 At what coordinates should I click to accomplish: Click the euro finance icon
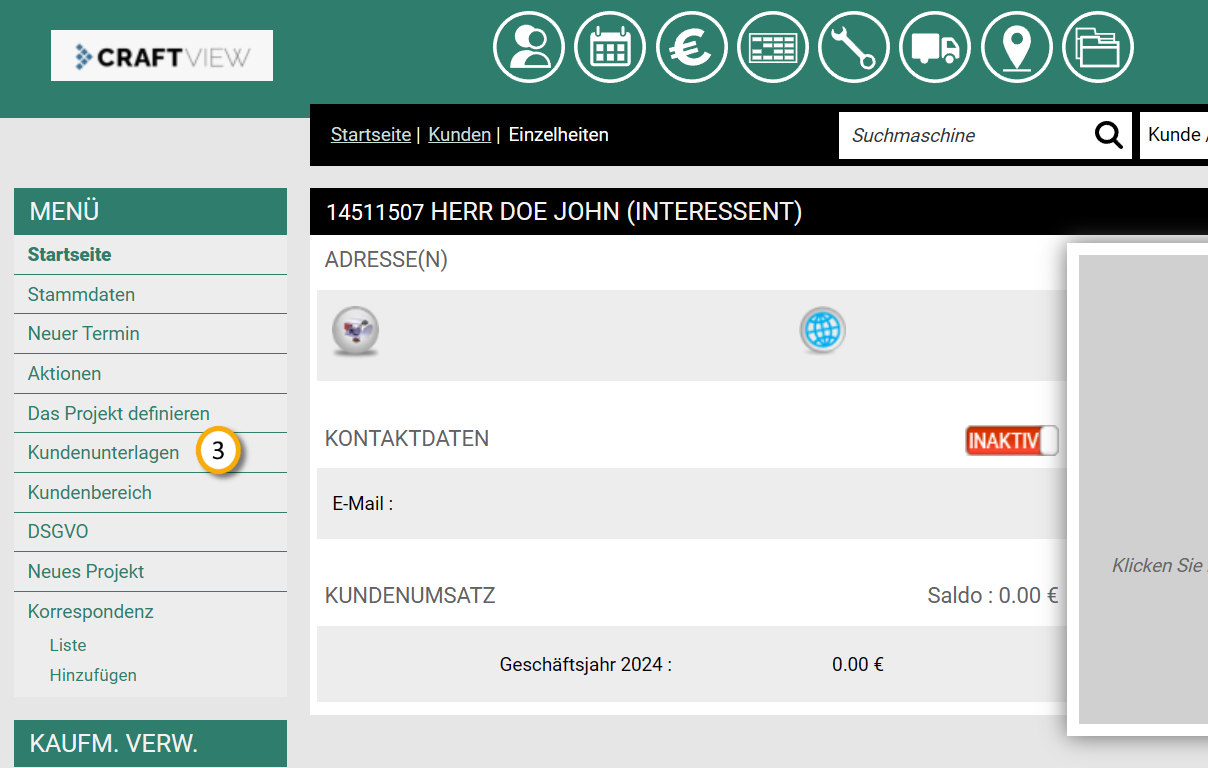pyautogui.click(x=691, y=47)
